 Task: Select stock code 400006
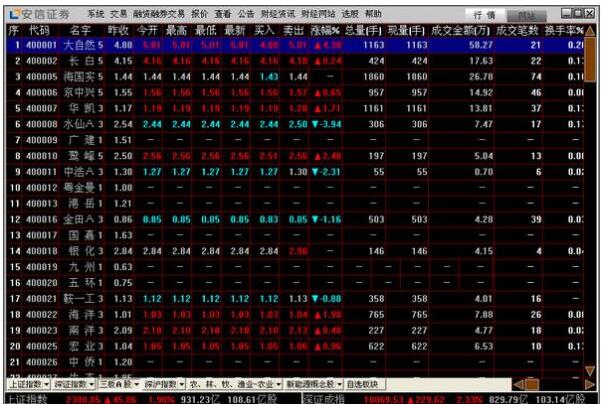coord(41,92)
